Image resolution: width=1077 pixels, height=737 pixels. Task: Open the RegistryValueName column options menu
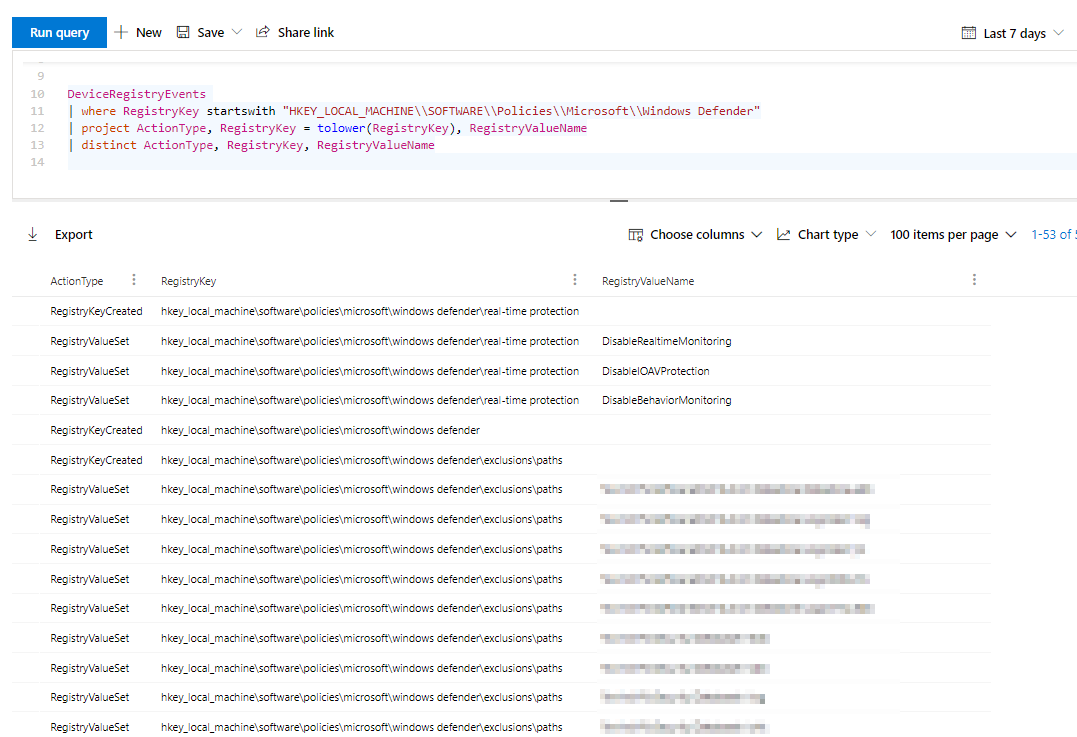click(973, 280)
